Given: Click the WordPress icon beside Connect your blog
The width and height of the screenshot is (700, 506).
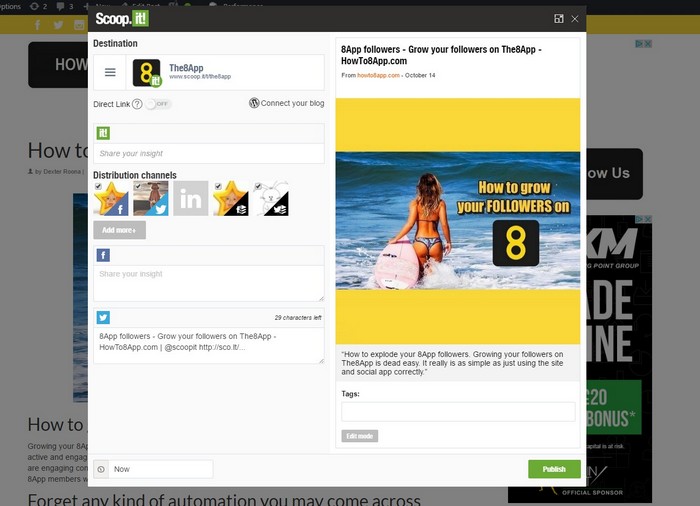Looking at the screenshot, I should point(254,103).
